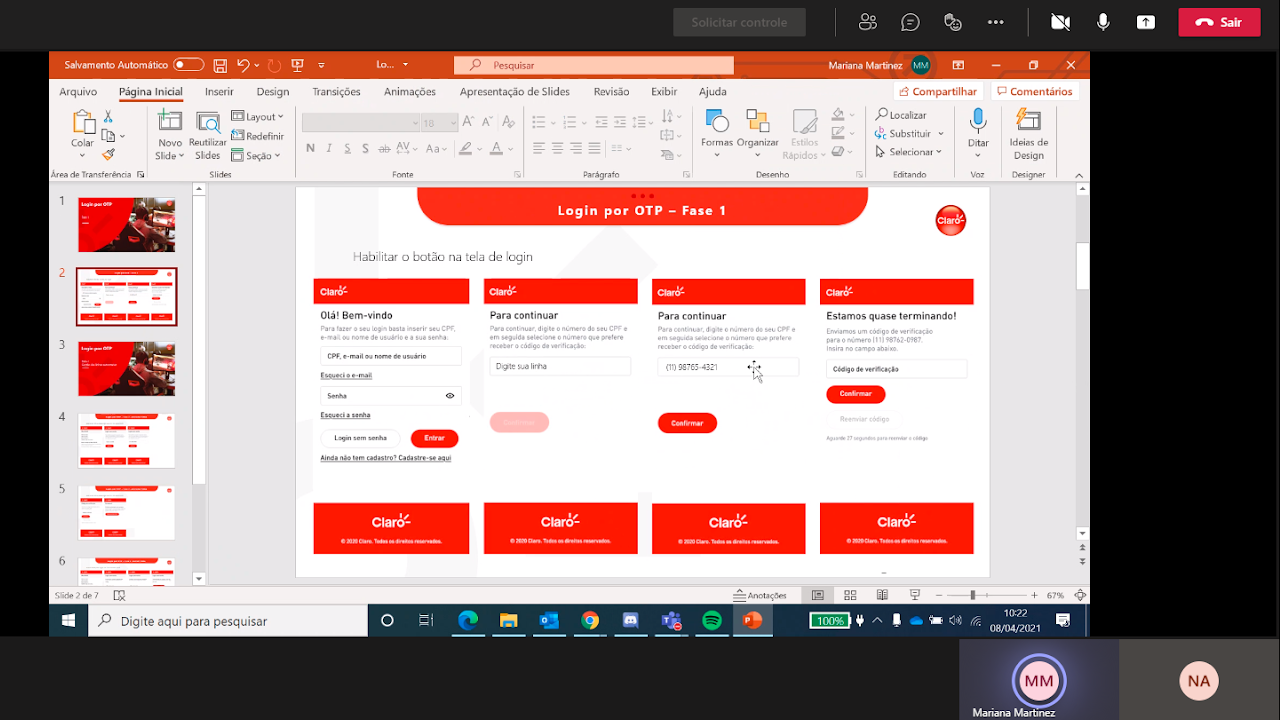Switch to the Inserir tab
The width and height of the screenshot is (1280, 720).
tap(219, 92)
